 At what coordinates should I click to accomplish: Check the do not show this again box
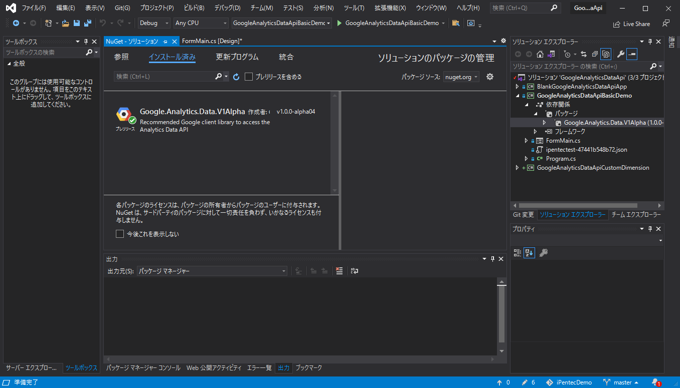[x=120, y=234]
